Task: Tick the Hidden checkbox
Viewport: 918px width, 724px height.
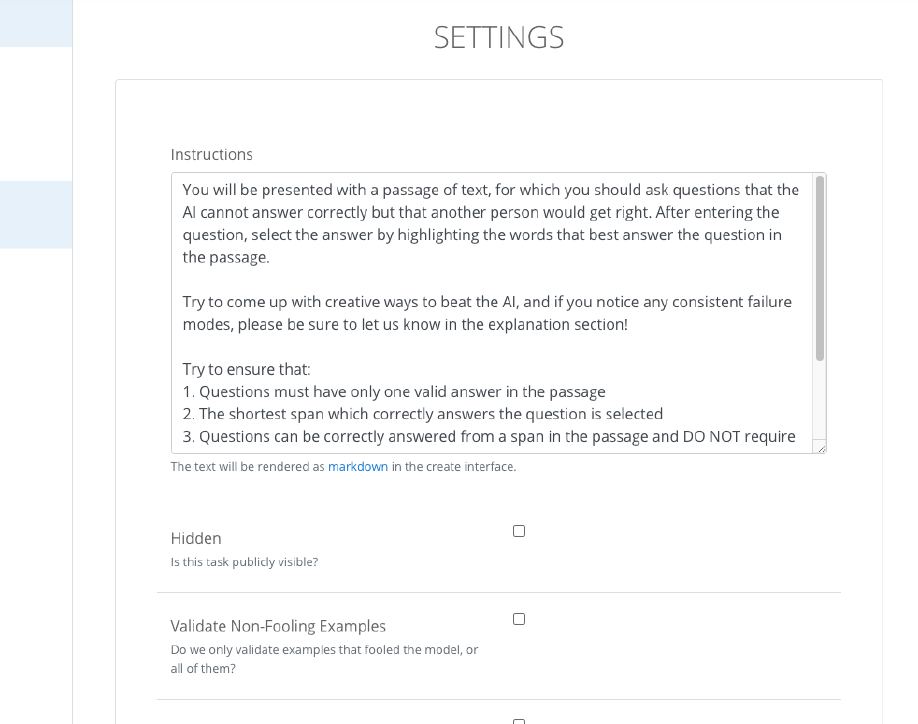Action: (519, 531)
